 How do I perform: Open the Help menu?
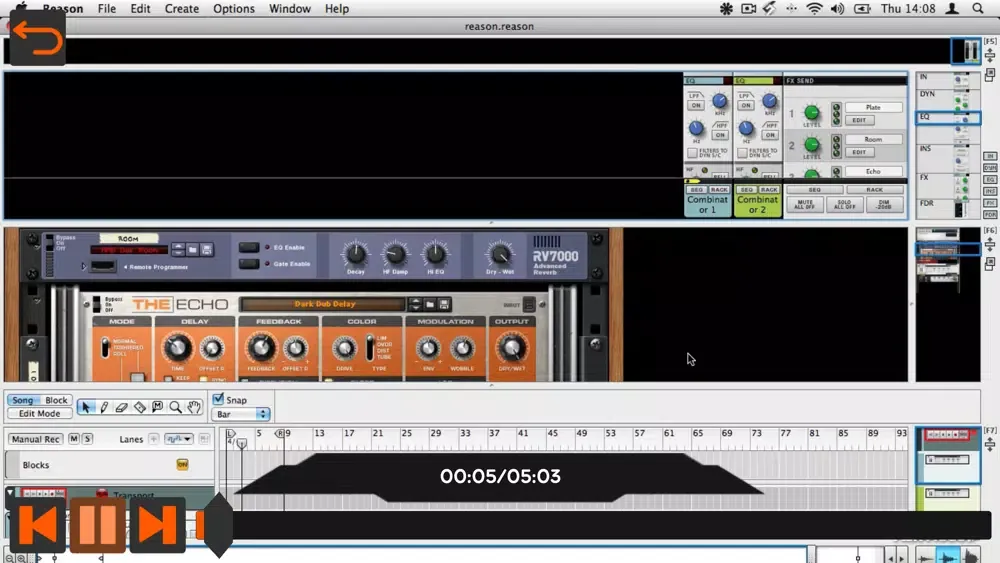[337, 8]
